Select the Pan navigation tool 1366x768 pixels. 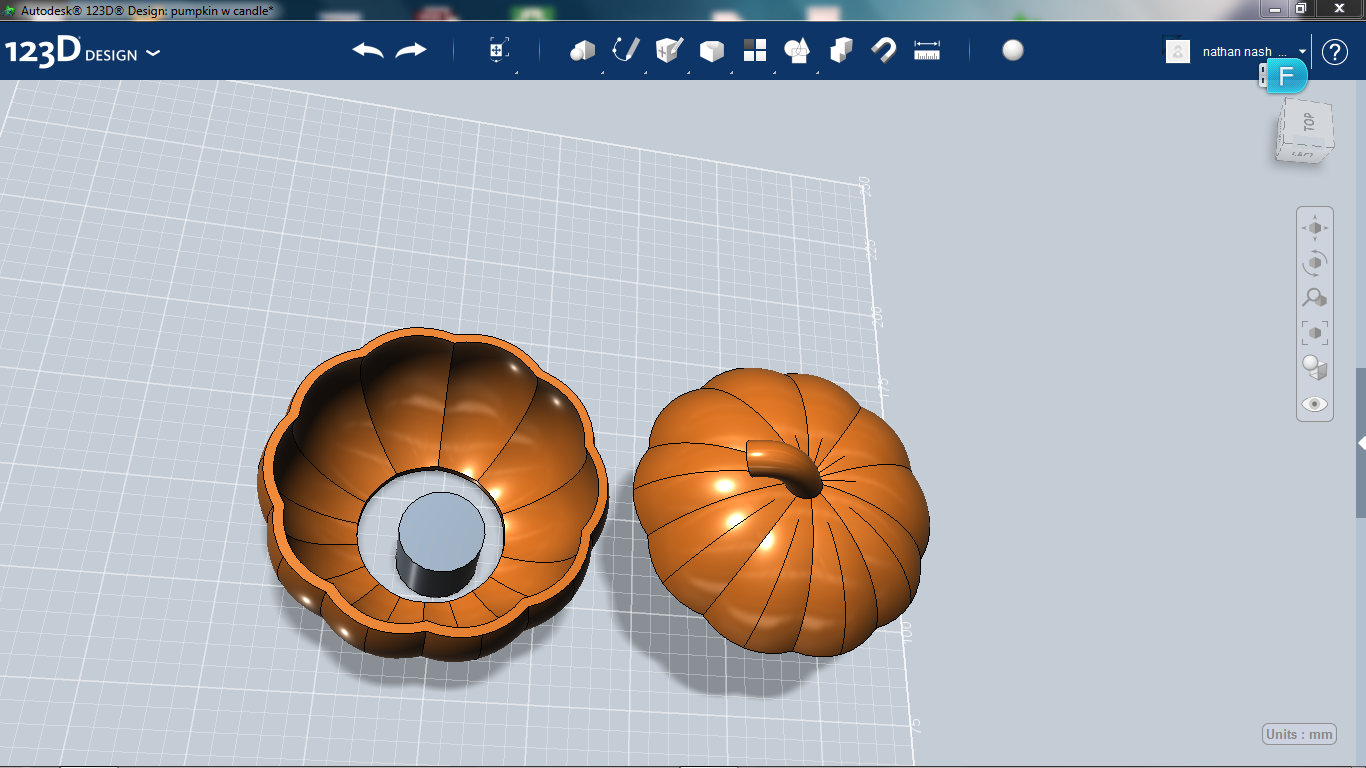1315,228
